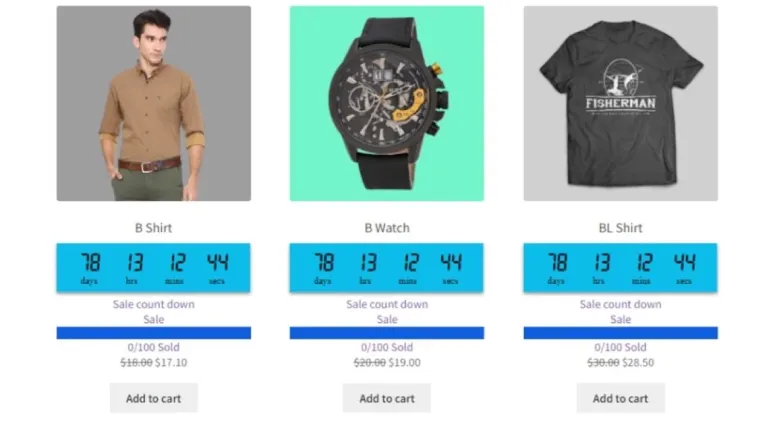Click the $19.00 sale price

coord(405,363)
